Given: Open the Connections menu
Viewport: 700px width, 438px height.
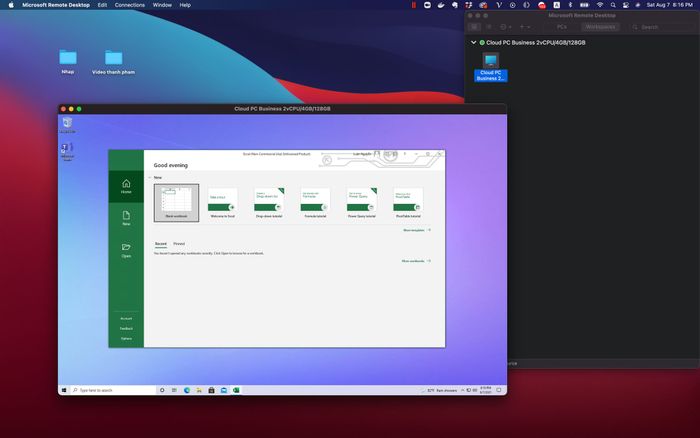Looking at the screenshot, I should [129, 5].
